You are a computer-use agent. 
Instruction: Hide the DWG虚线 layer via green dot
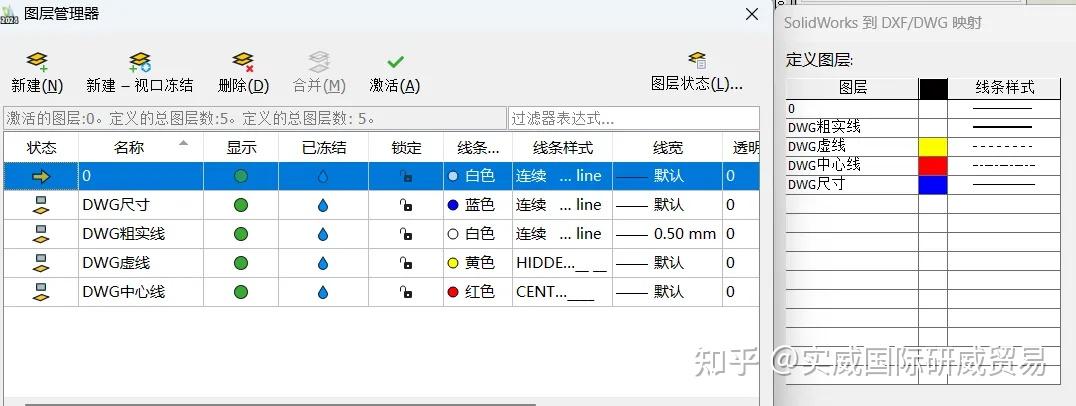pyautogui.click(x=241, y=263)
